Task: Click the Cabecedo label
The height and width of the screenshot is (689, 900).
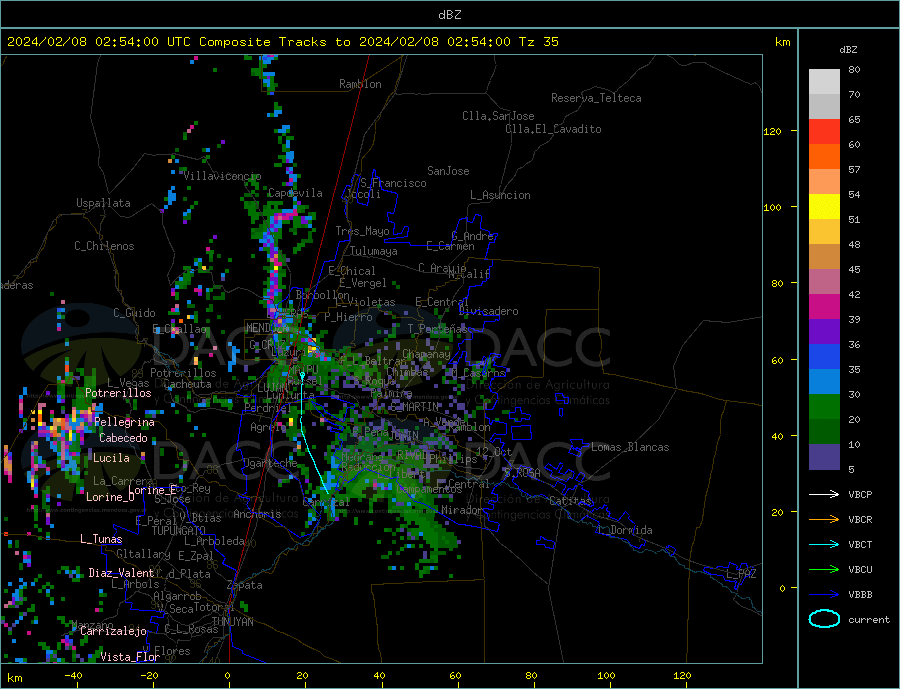Action: click(x=123, y=438)
